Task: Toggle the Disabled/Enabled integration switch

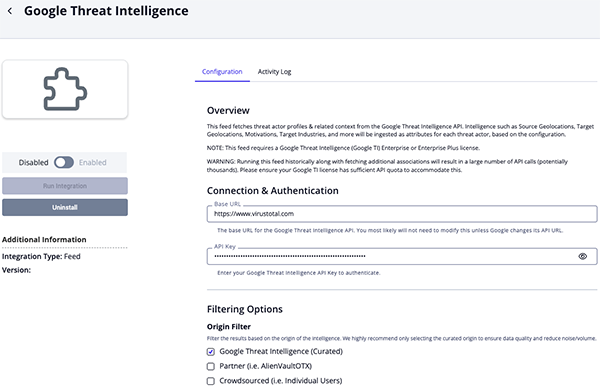Action: click(64, 162)
